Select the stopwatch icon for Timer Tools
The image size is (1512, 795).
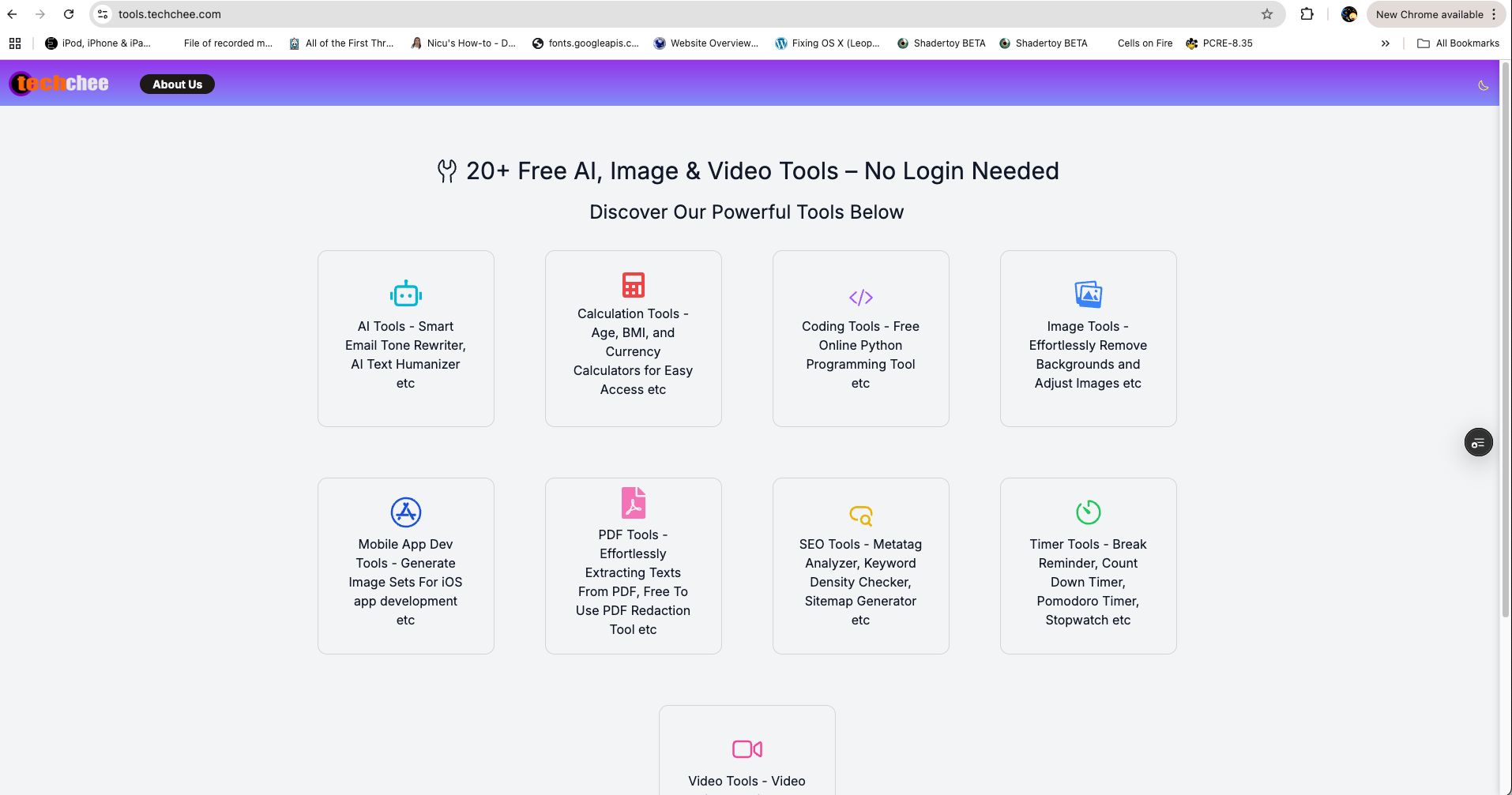(x=1088, y=512)
